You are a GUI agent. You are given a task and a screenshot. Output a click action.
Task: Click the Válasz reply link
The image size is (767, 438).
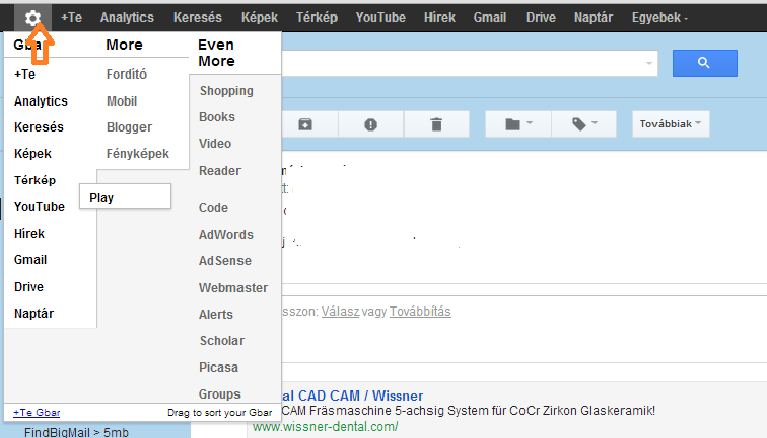(x=340, y=312)
